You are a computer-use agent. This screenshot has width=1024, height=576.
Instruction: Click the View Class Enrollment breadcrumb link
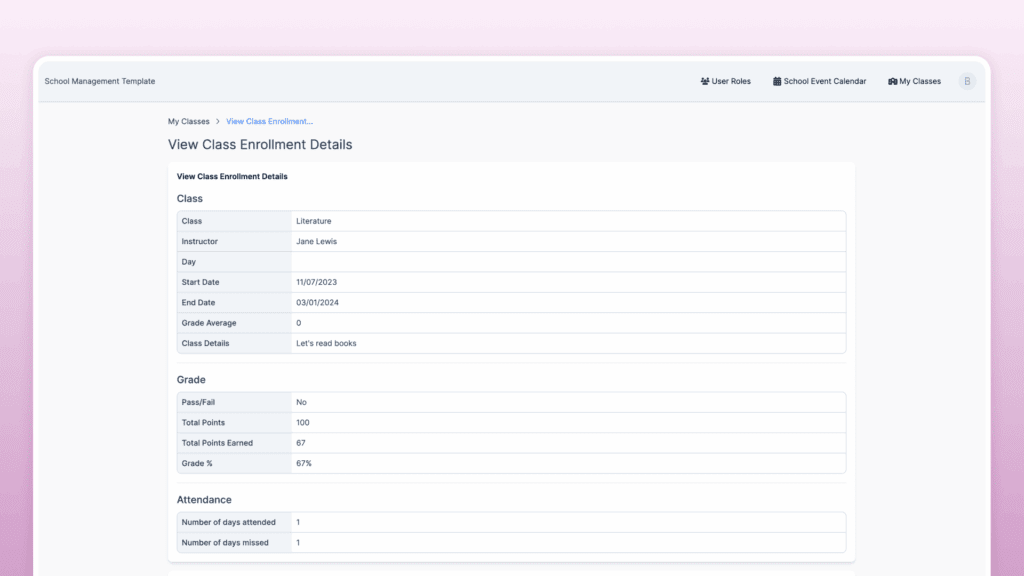[x=269, y=121]
